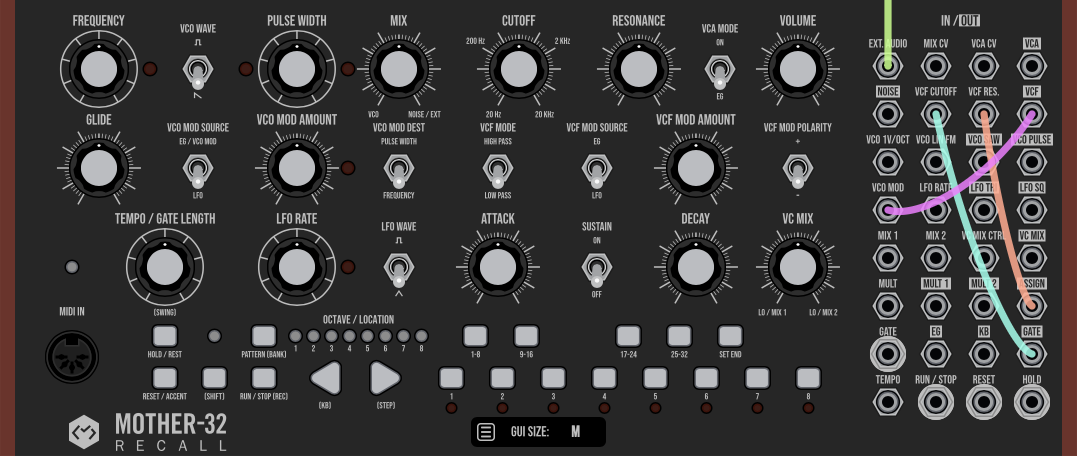Click the EXT. AUDIO patch jack

[x=887, y=67]
